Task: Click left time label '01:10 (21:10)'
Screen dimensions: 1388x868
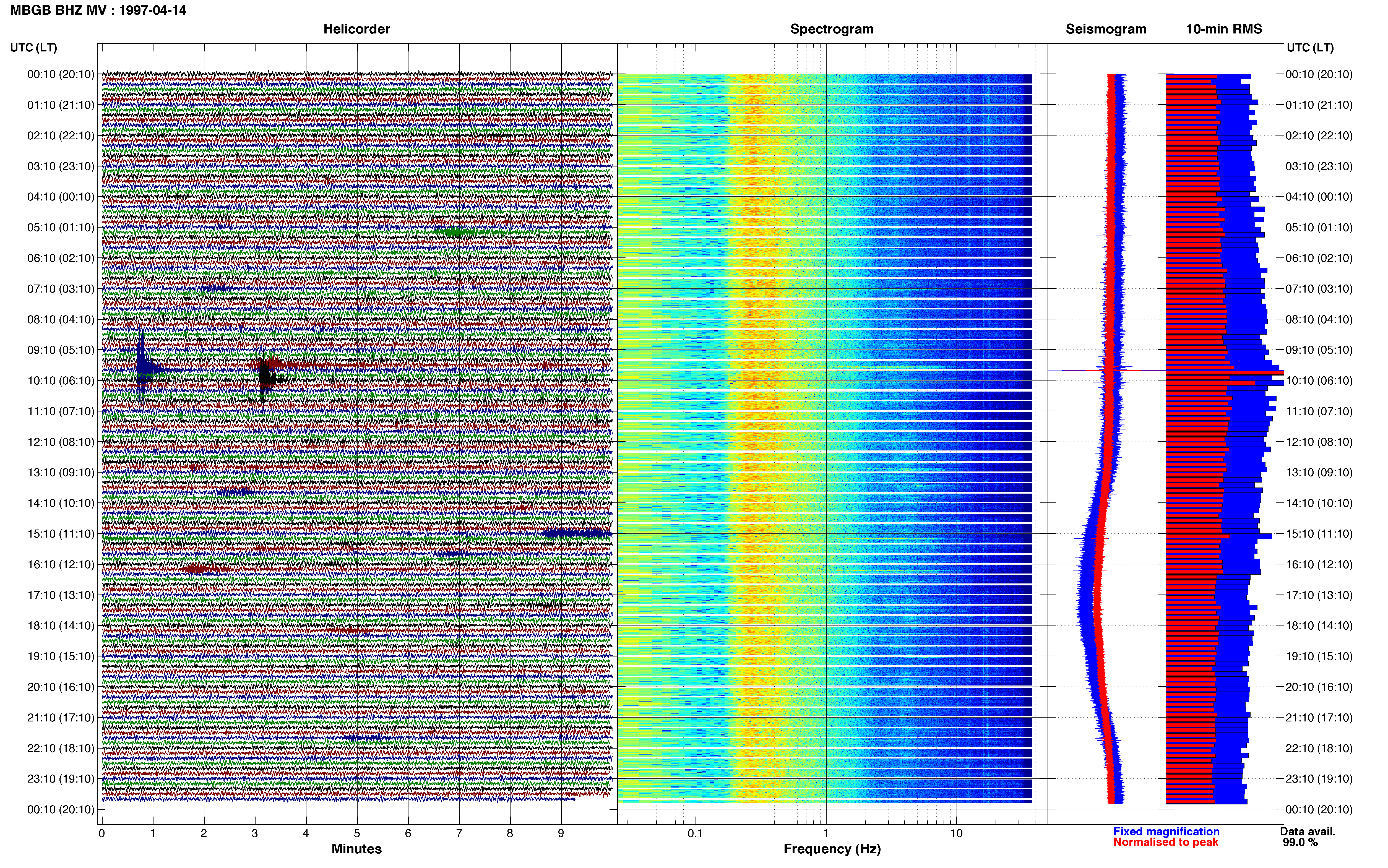Action: coord(61,105)
